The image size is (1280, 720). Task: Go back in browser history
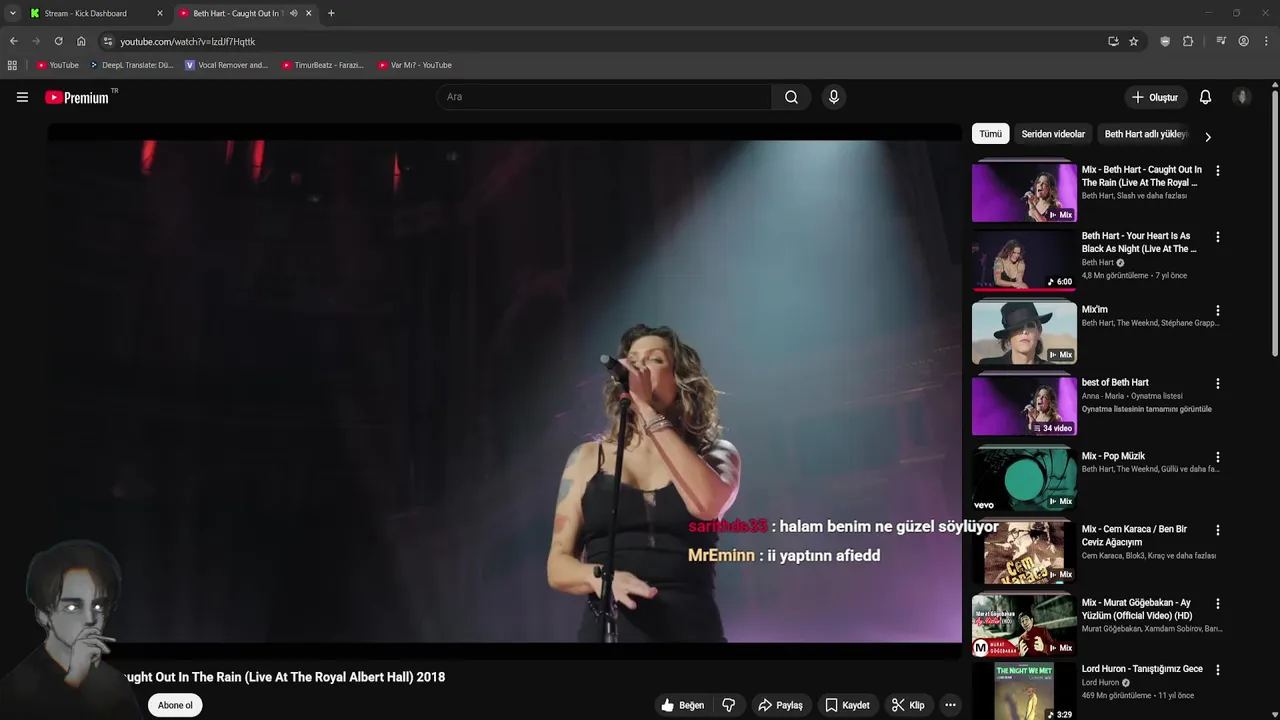(x=13, y=41)
